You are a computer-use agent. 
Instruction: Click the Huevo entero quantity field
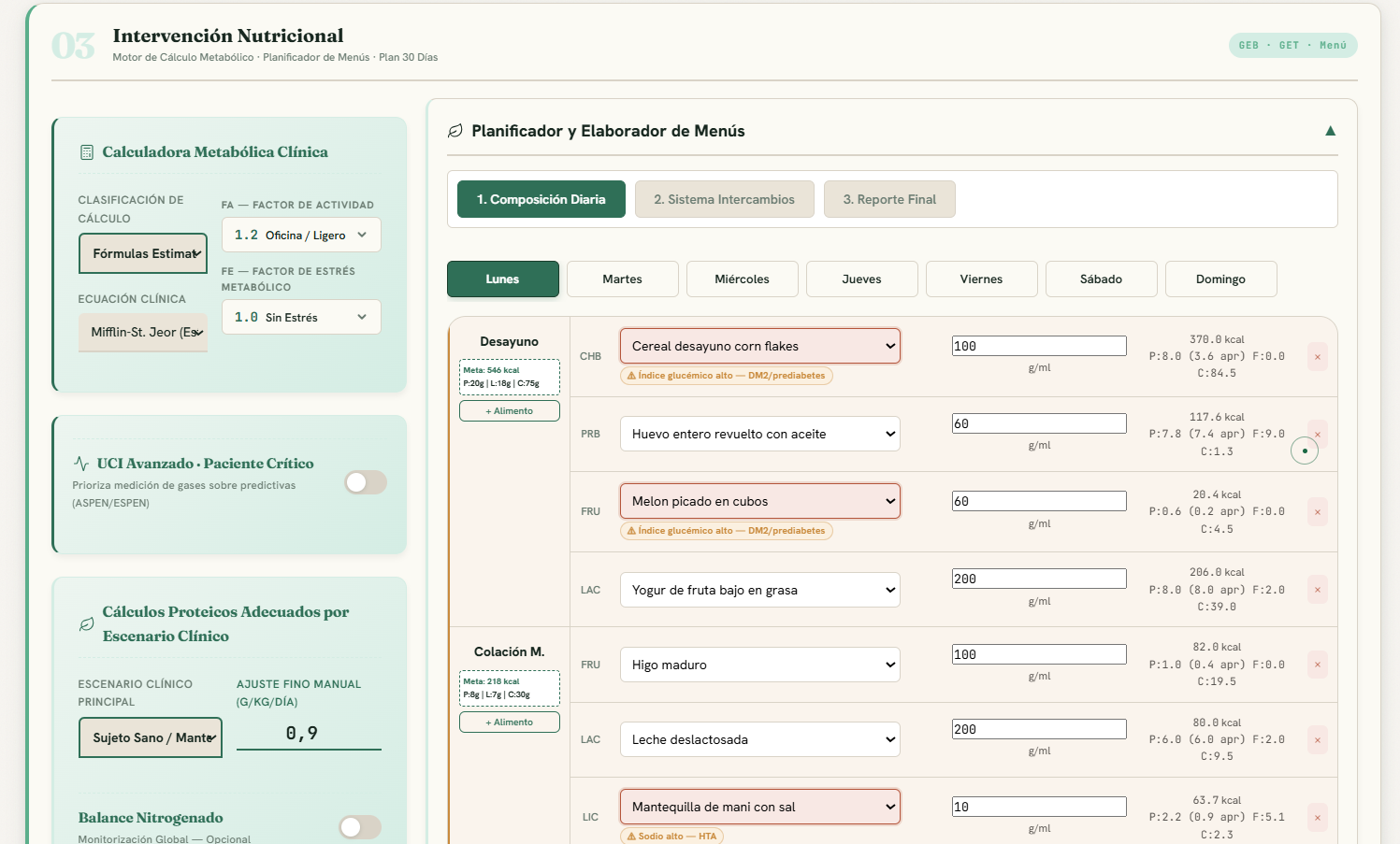tap(1039, 423)
